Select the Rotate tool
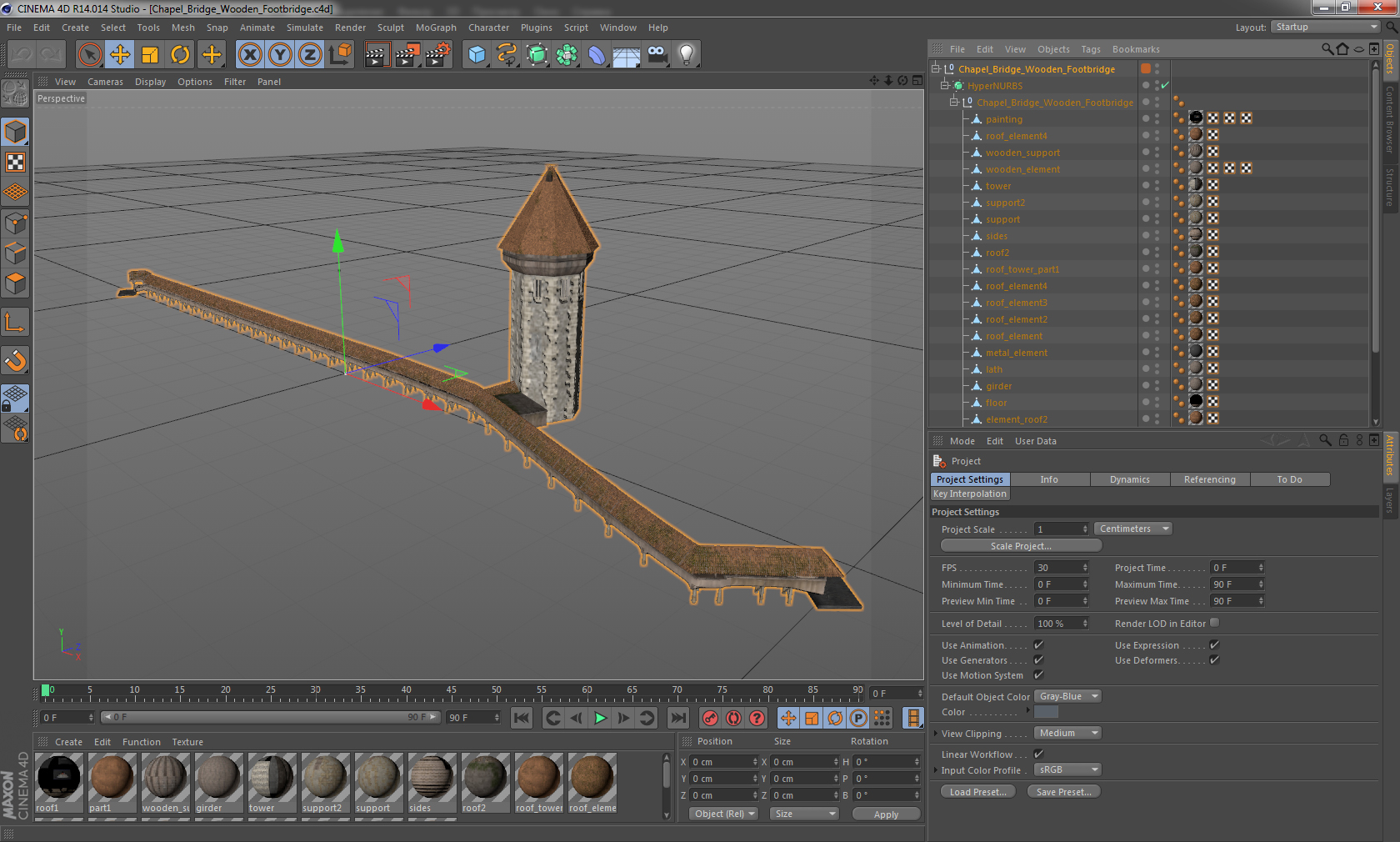This screenshot has height=842, width=1400. (x=180, y=55)
